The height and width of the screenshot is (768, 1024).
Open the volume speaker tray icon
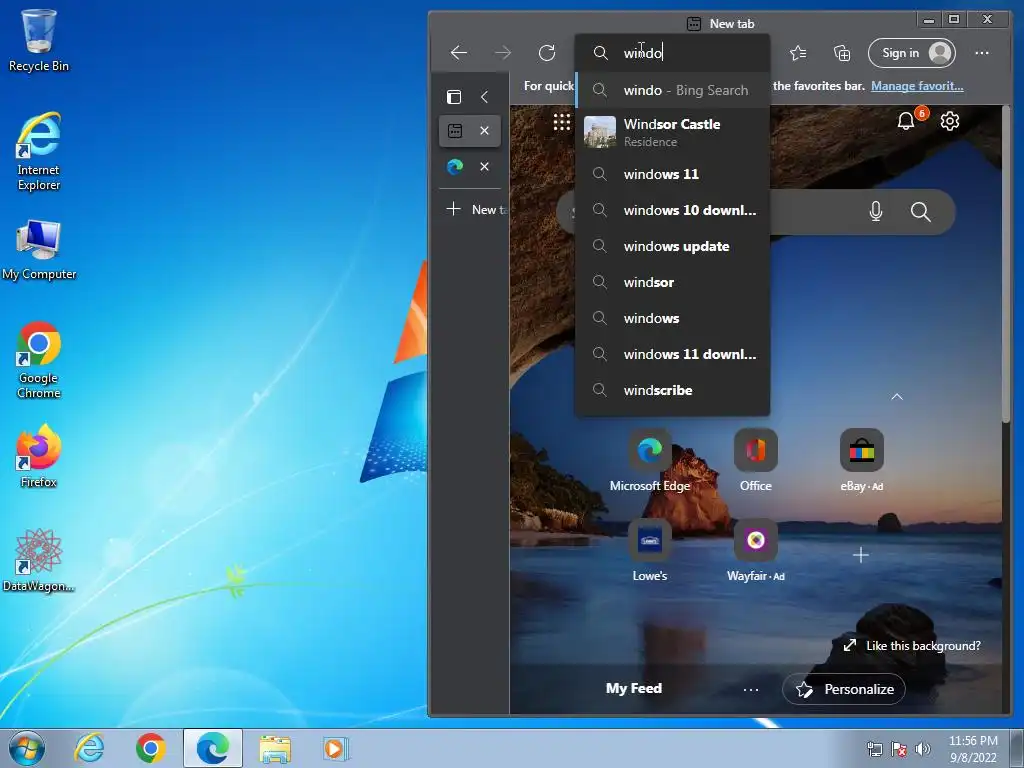click(x=922, y=748)
